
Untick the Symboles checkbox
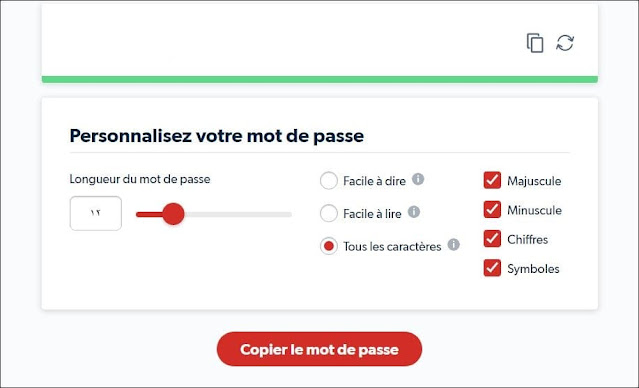coord(492,268)
